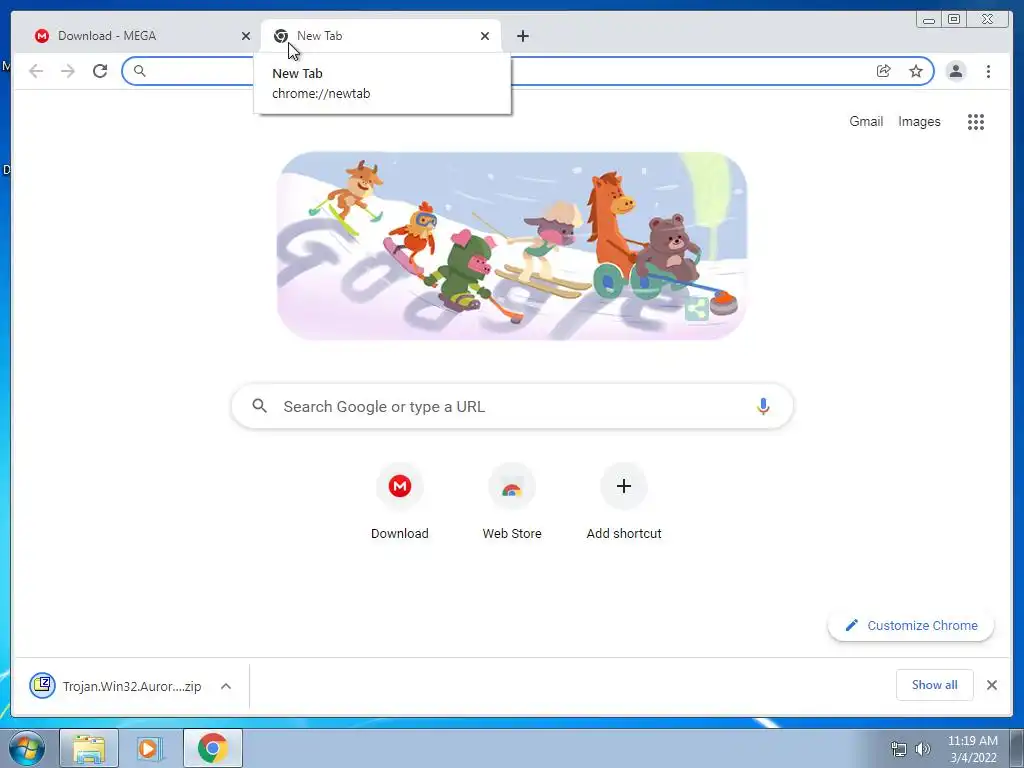
Task: Click the magnifier icon in Google search box
Action: pos(259,406)
